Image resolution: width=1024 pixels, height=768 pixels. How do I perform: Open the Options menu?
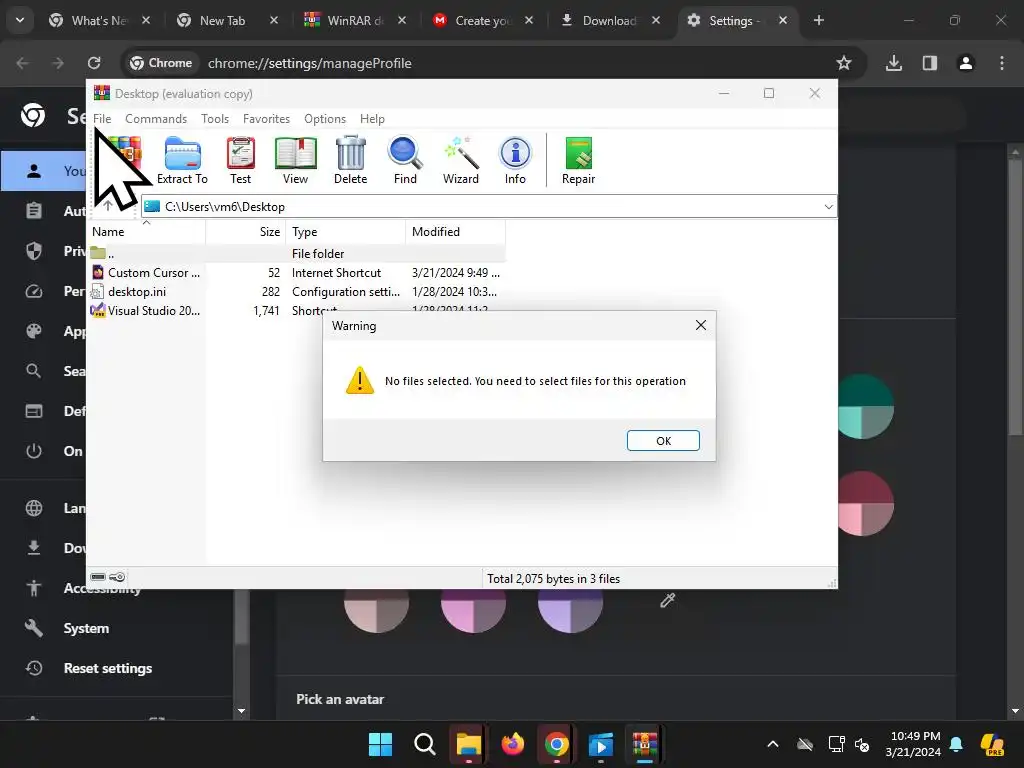(325, 119)
